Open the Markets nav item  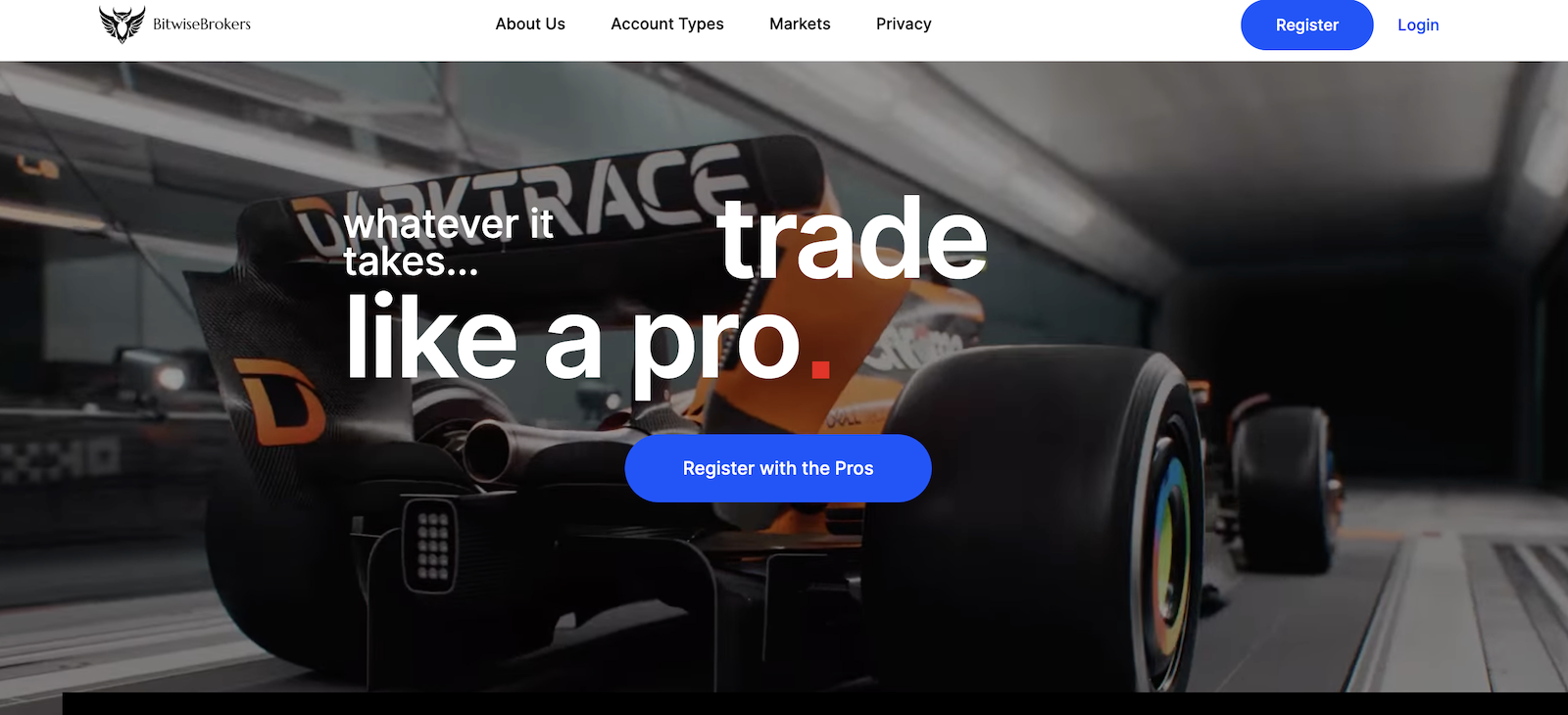pos(800,24)
